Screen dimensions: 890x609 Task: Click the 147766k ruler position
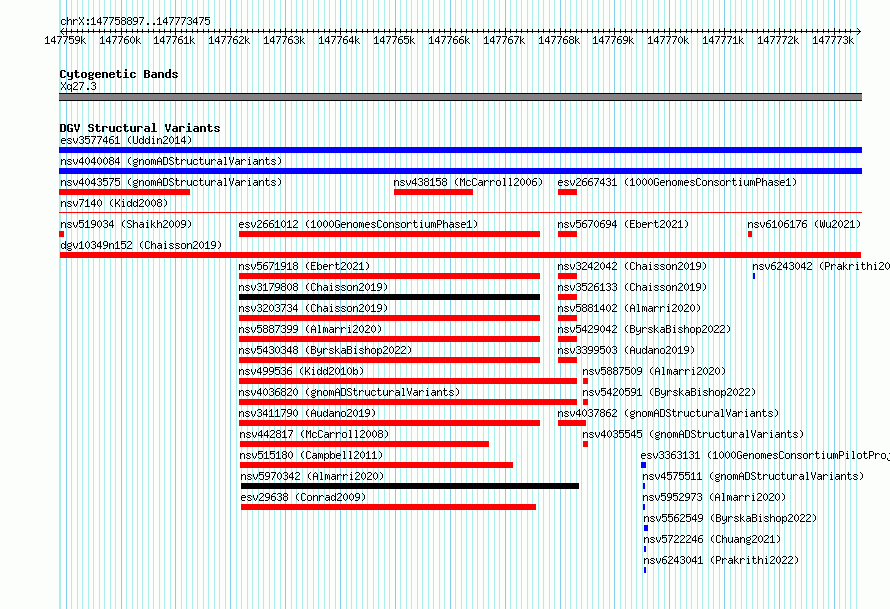click(449, 40)
